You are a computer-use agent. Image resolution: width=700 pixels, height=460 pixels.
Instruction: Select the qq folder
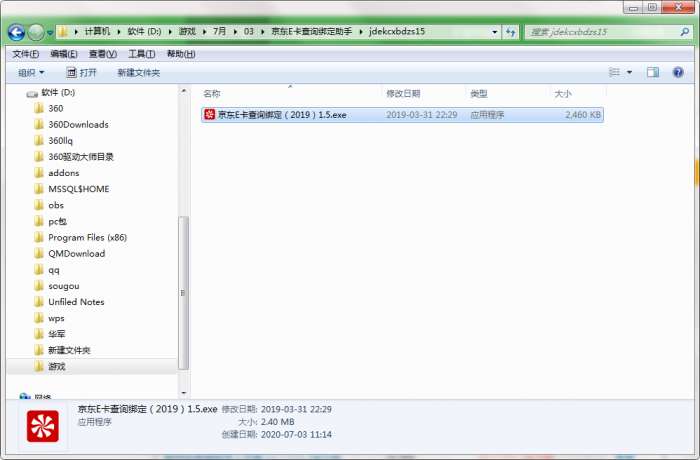pos(54,270)
